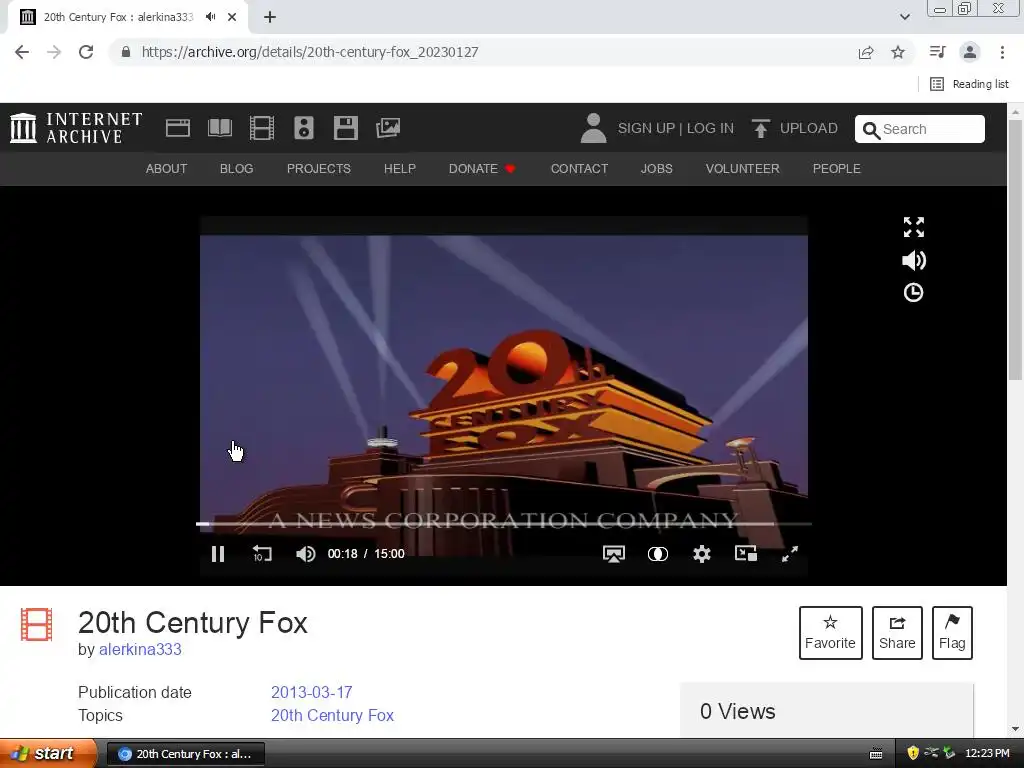The height and width of the screenshot is (768, 1024).
Task: Open the BLOG menu item
Action: 236,168
